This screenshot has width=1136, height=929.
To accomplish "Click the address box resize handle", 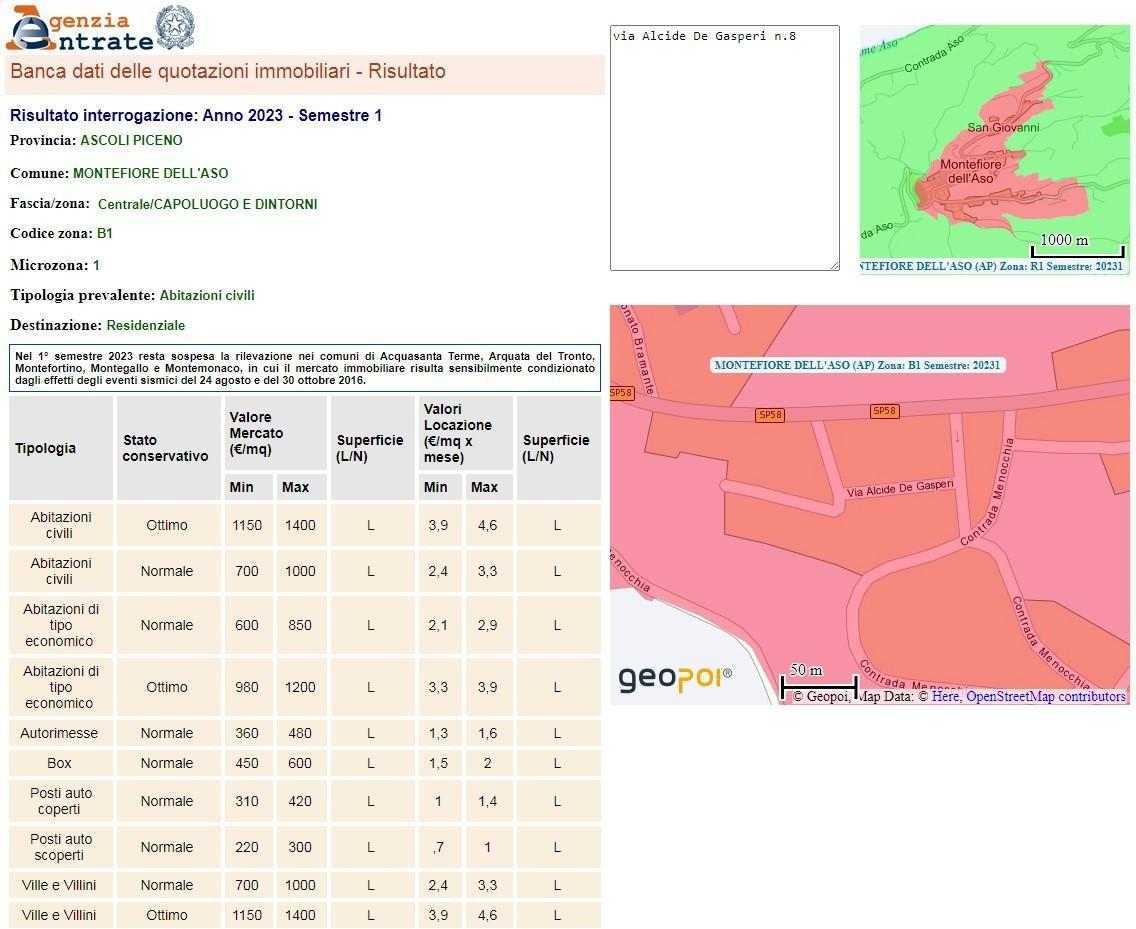I will click(x=833, y=264).
